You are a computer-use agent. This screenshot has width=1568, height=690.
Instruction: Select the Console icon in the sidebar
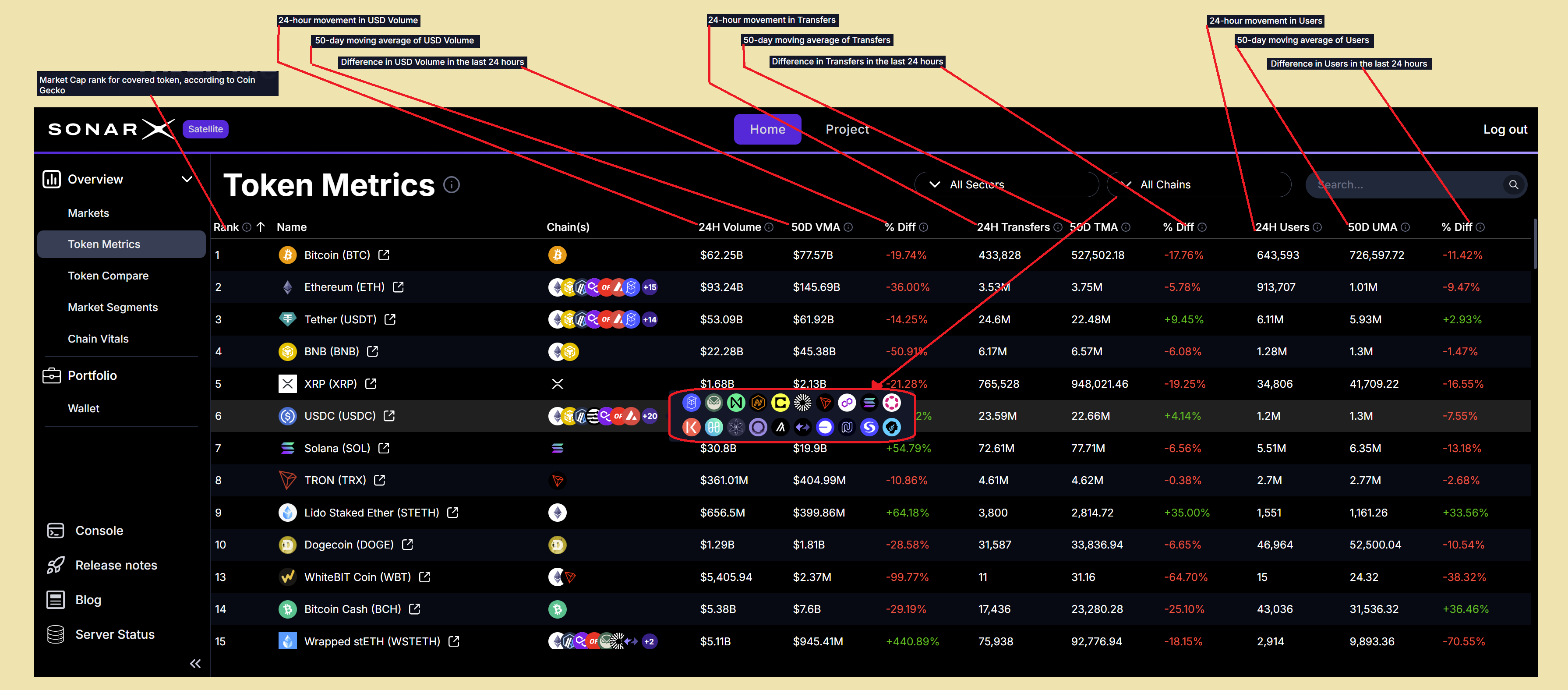pyautogui.click(x=55, y=531)
